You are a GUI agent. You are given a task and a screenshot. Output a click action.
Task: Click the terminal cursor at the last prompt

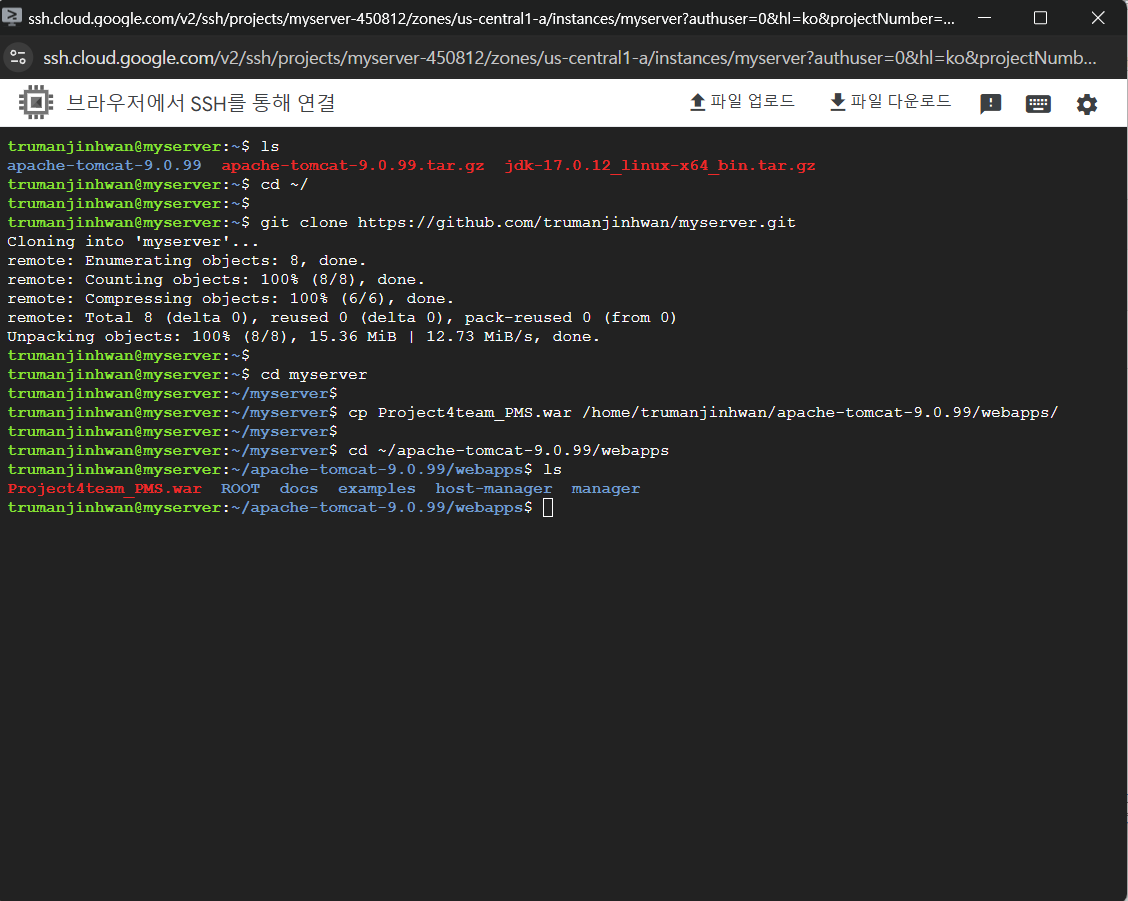click(x=547, y=508)
